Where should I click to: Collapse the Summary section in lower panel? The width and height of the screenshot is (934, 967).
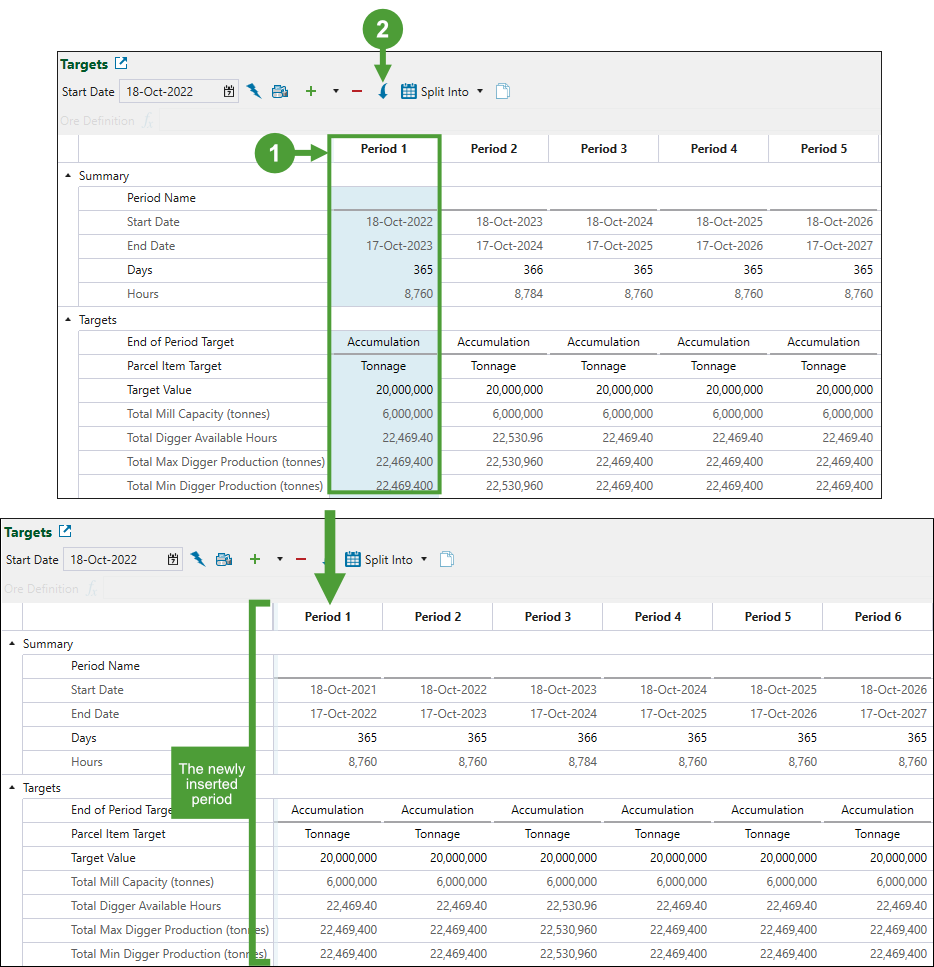[12, 644]
